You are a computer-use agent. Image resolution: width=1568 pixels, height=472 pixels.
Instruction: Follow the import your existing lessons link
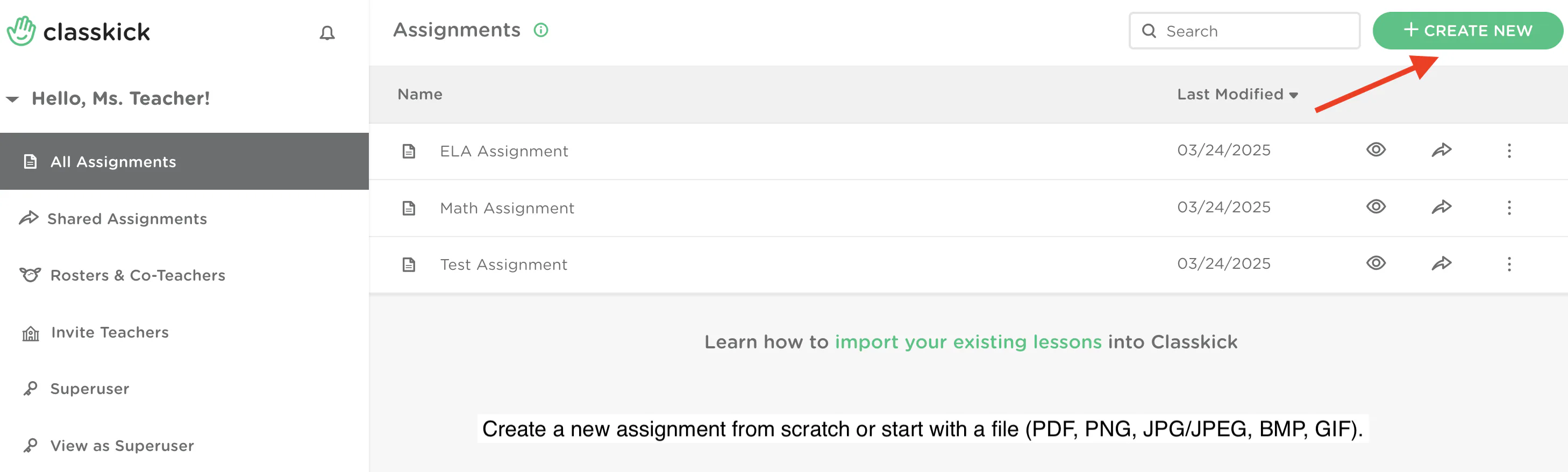pos(968,342)
